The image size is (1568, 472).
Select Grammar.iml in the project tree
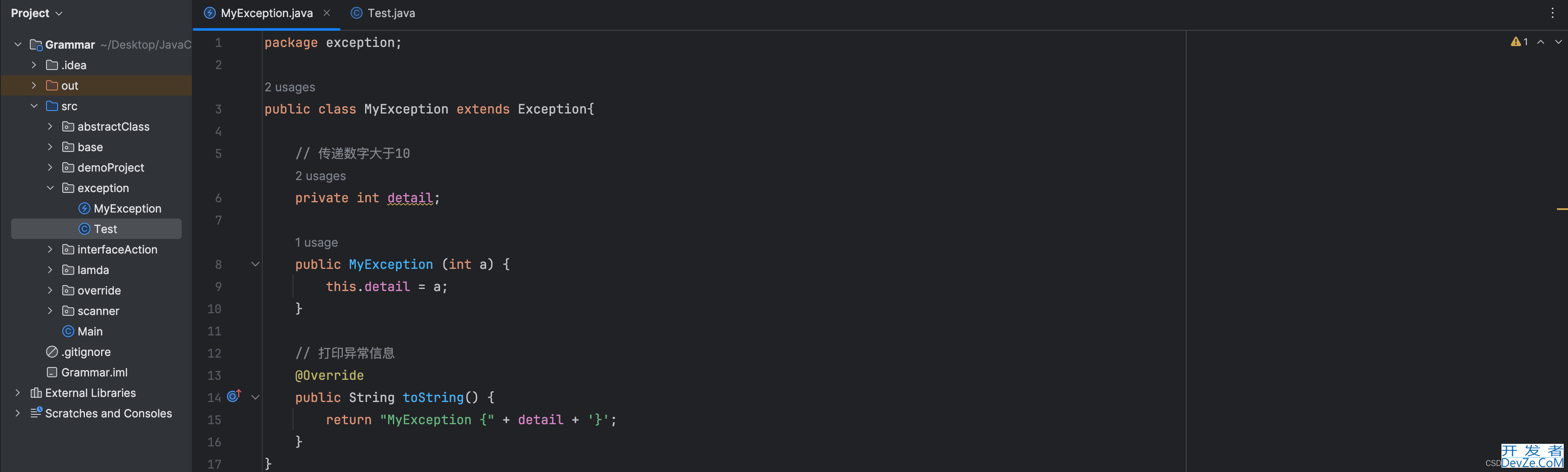94,372
